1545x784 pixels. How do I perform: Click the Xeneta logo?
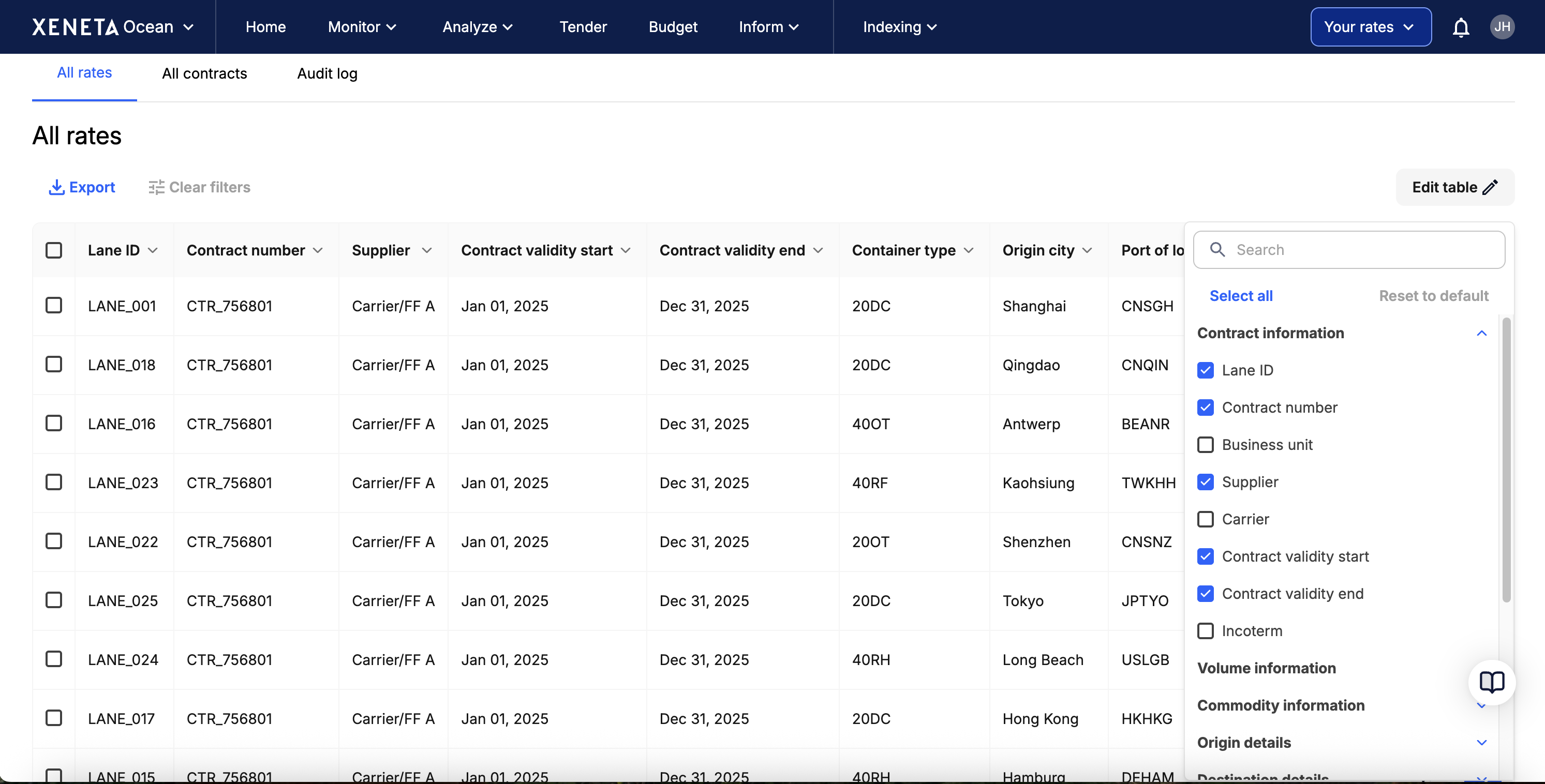pyautogui.click(x=75, y=27)
